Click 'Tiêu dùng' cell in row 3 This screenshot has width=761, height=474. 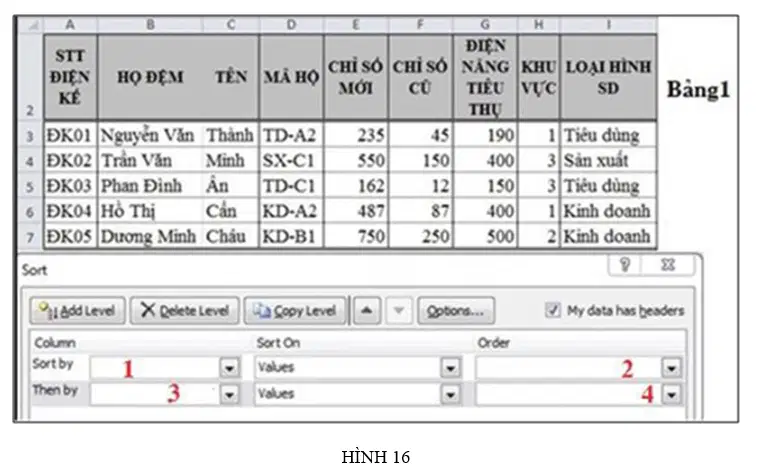coord(608,135)
